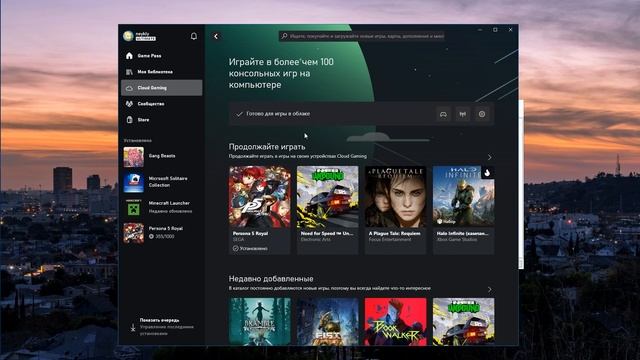Maximize the Xbox app window
Screen dimensions: 640x360
(495, 30)
